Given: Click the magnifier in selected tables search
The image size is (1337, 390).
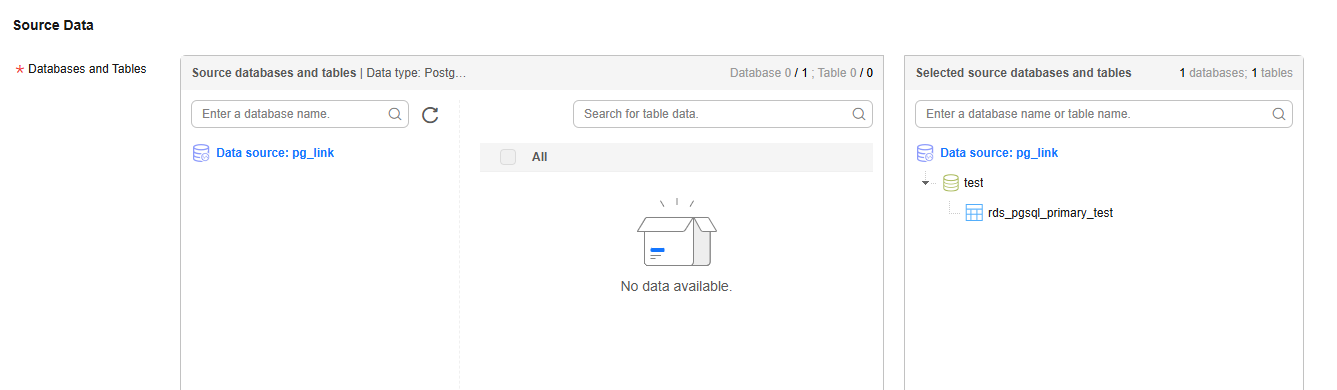Looking at the screenshot, I should 1279,114.
